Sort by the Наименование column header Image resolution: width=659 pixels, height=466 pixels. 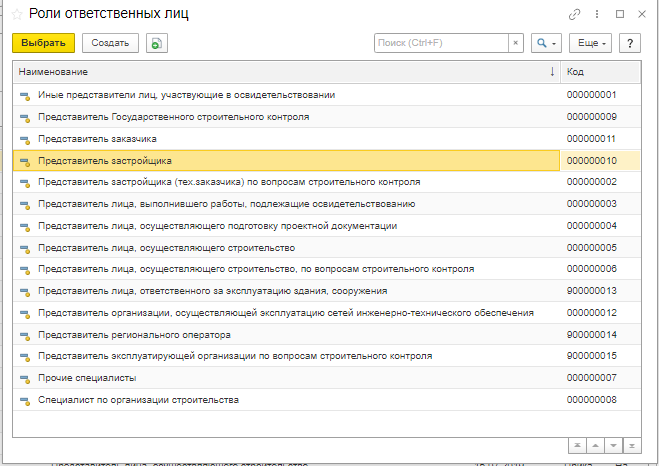pos(287,72)
